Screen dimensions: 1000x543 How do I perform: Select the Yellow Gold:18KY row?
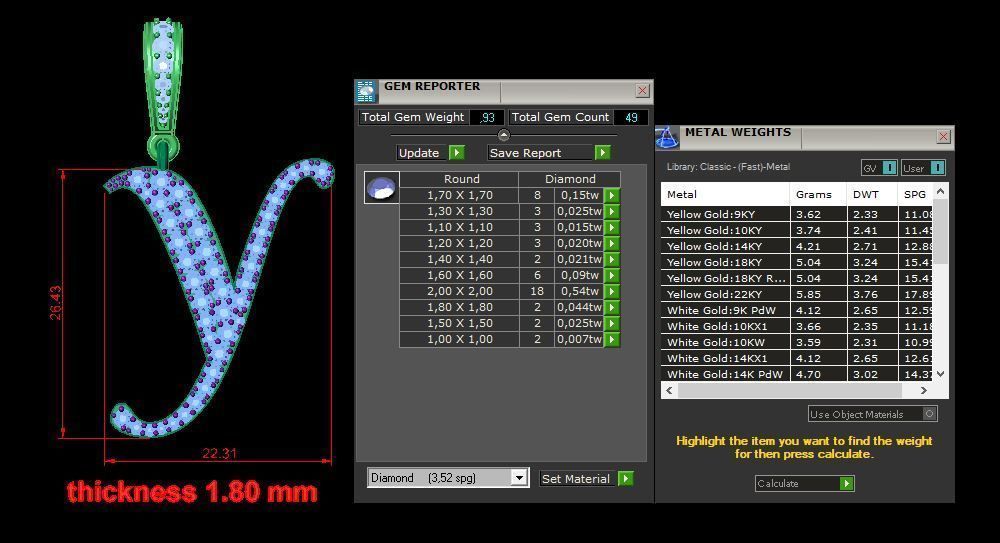coord(798,262)
